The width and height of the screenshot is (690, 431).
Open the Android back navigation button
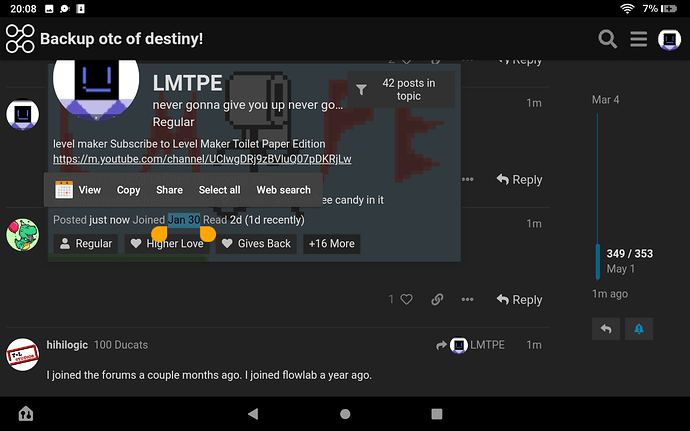point(253,414)
